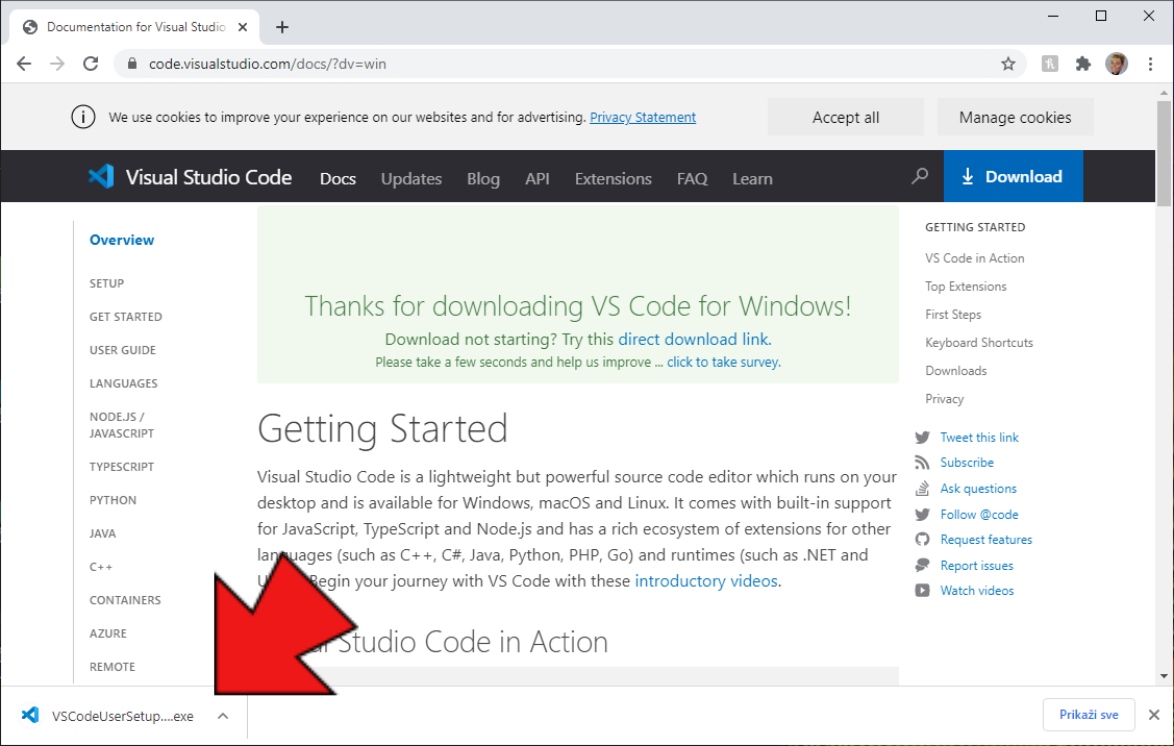Click the user profile avatar icon
1174x746 pixels.
point(1116,64)
